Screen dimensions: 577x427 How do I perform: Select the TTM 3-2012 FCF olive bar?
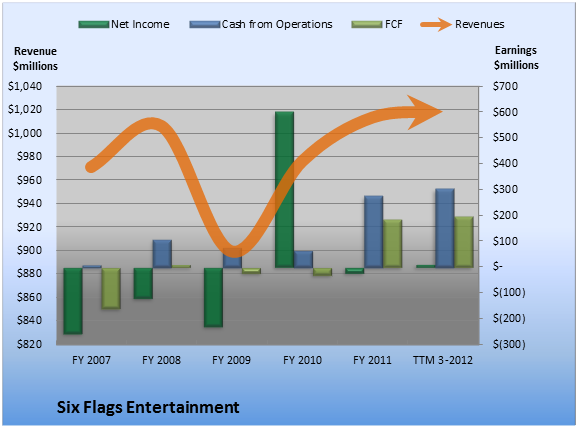(x=464, y=242)
